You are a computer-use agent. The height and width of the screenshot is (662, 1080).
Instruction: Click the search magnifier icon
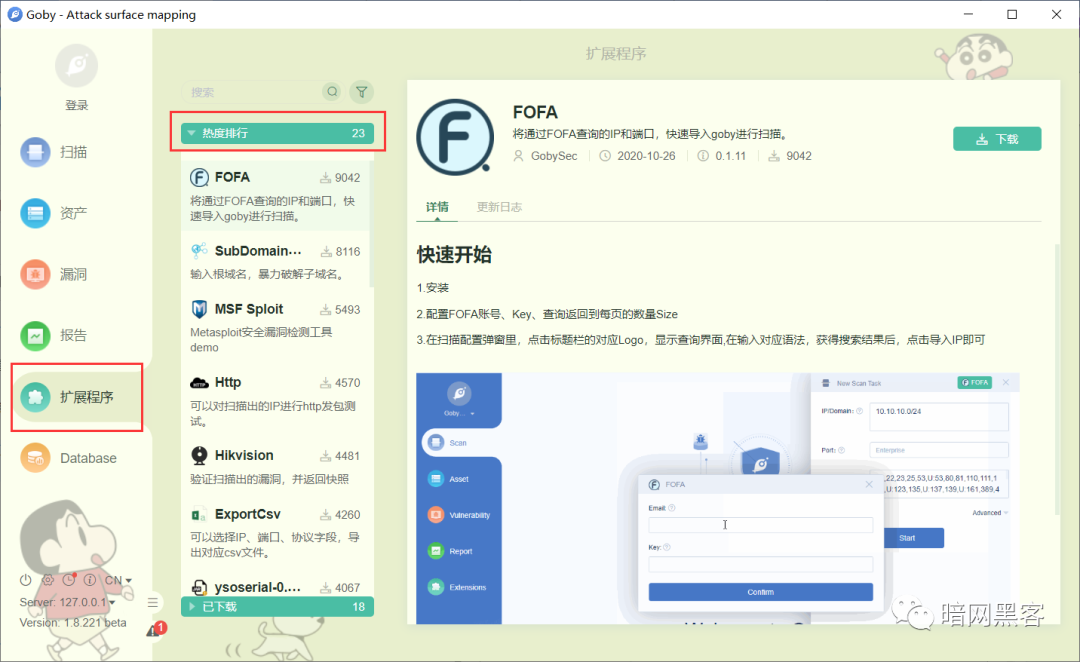tap(332, 92)
